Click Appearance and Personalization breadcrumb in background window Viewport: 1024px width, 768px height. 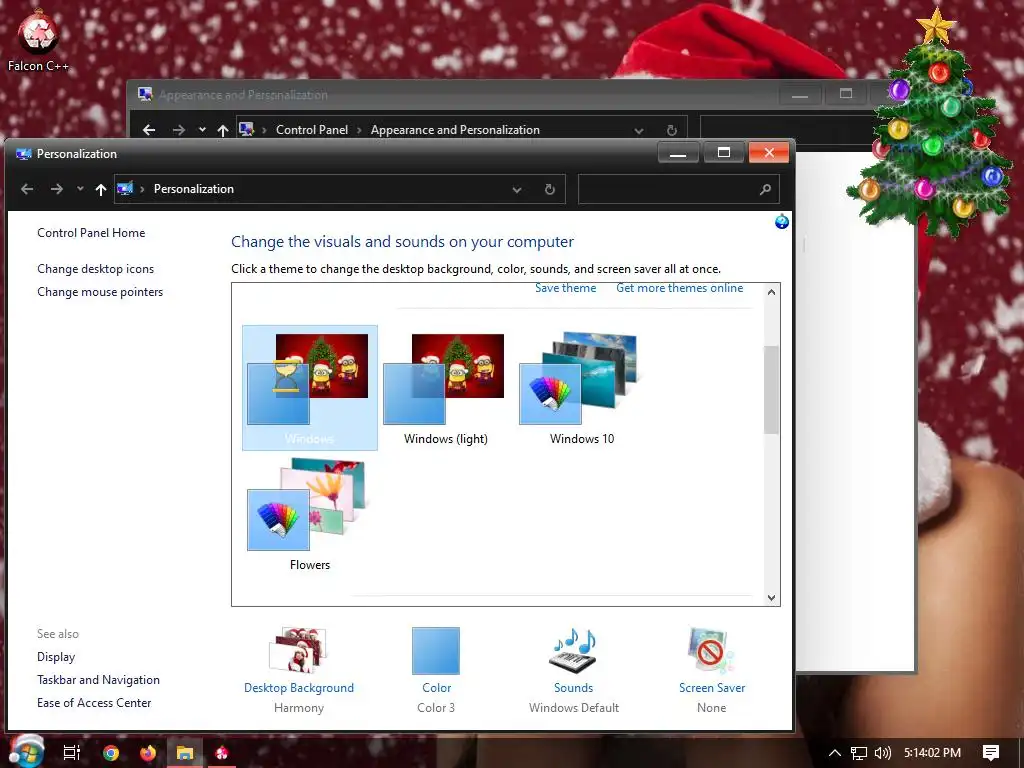(x=455, y=130)
